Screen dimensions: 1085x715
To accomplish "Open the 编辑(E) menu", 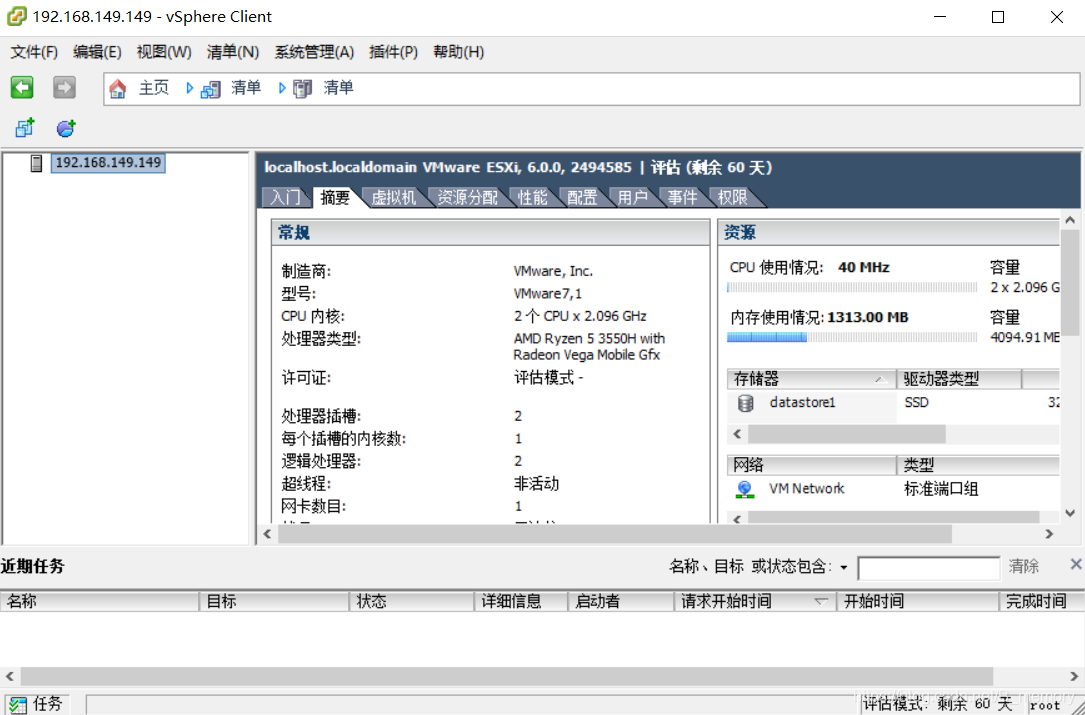I will (98, 52).
